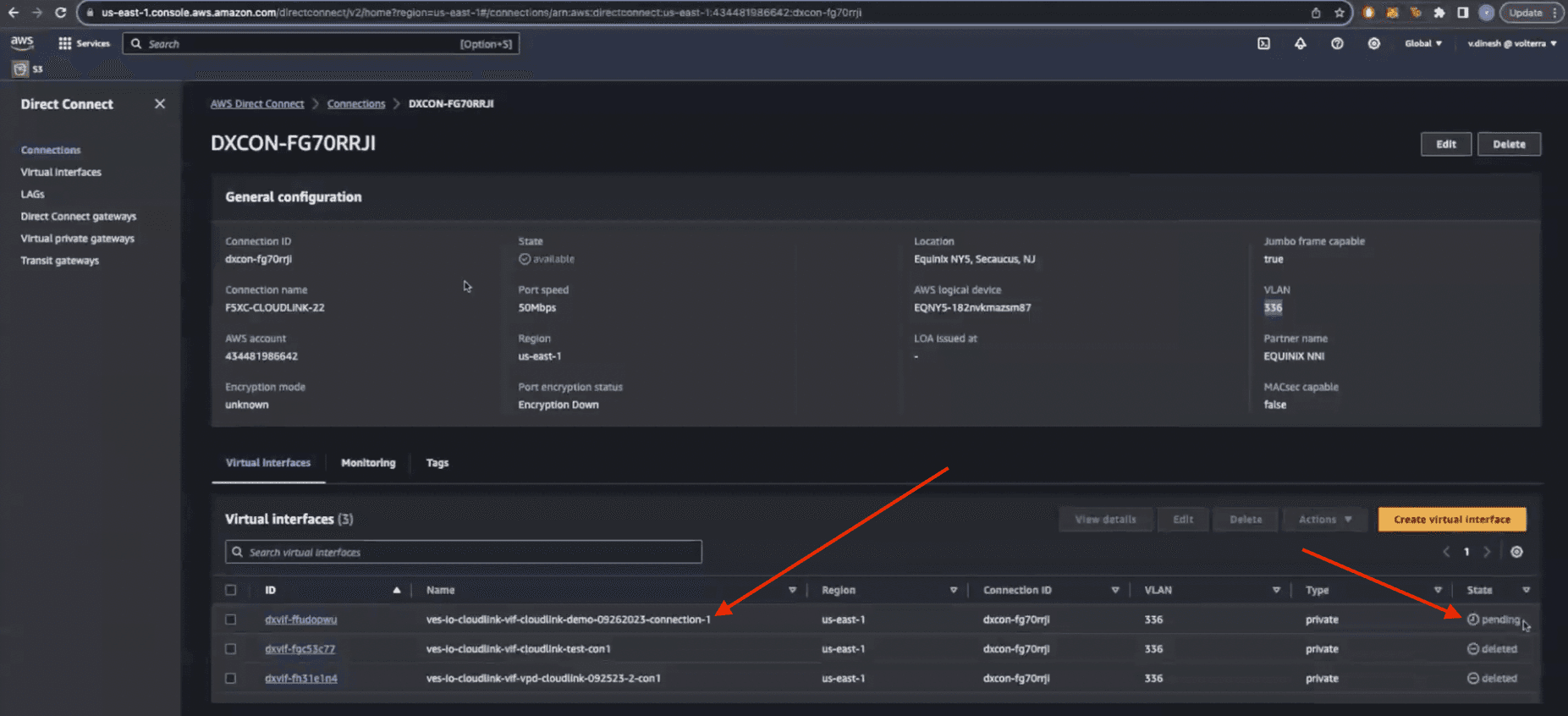The height and width of the screenshot is (716, 1568).
Task: Click the Connections breadcrumb link
Action: pyautogui.click(x=356, y=103)
